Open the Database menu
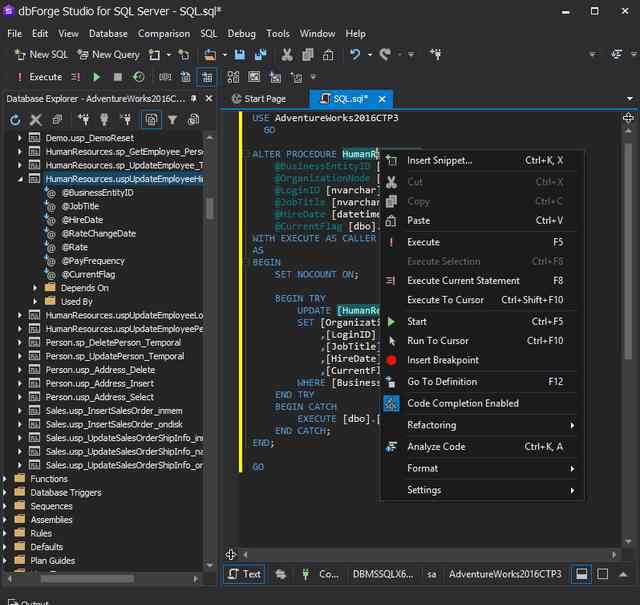 pos(108,33)
